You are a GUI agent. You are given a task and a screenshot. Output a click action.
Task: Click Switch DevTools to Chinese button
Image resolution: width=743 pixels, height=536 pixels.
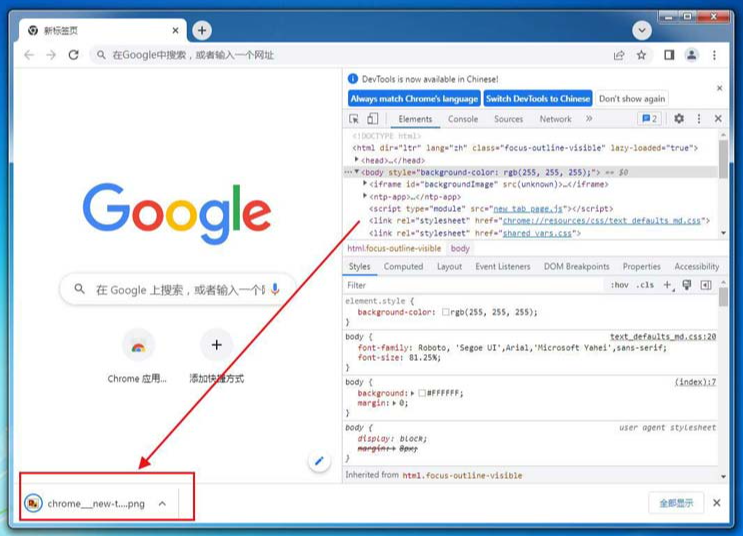click(x=538, y=99)
